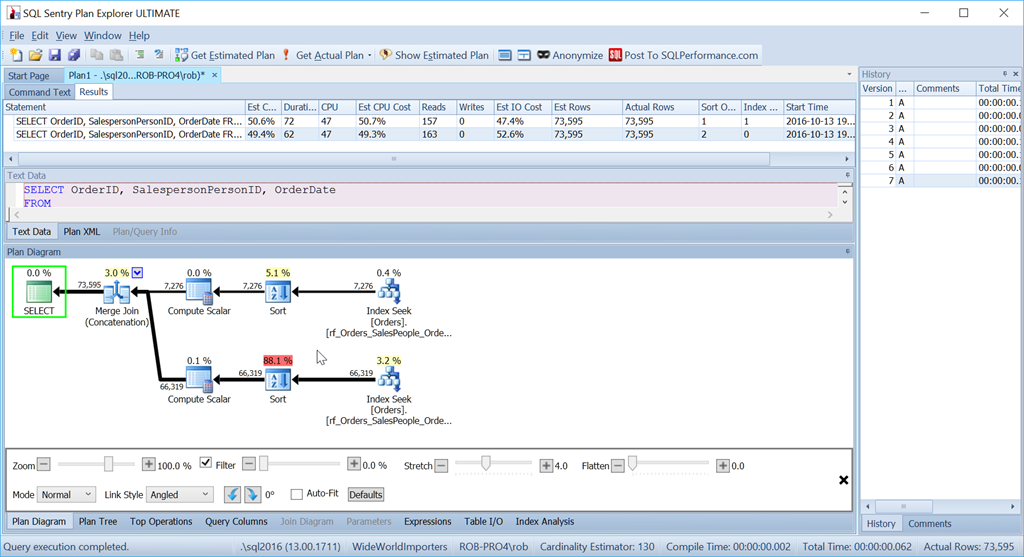1024x557 pixels.
Task: Toggle the Filter checkbox
Action: pos(206,464)
